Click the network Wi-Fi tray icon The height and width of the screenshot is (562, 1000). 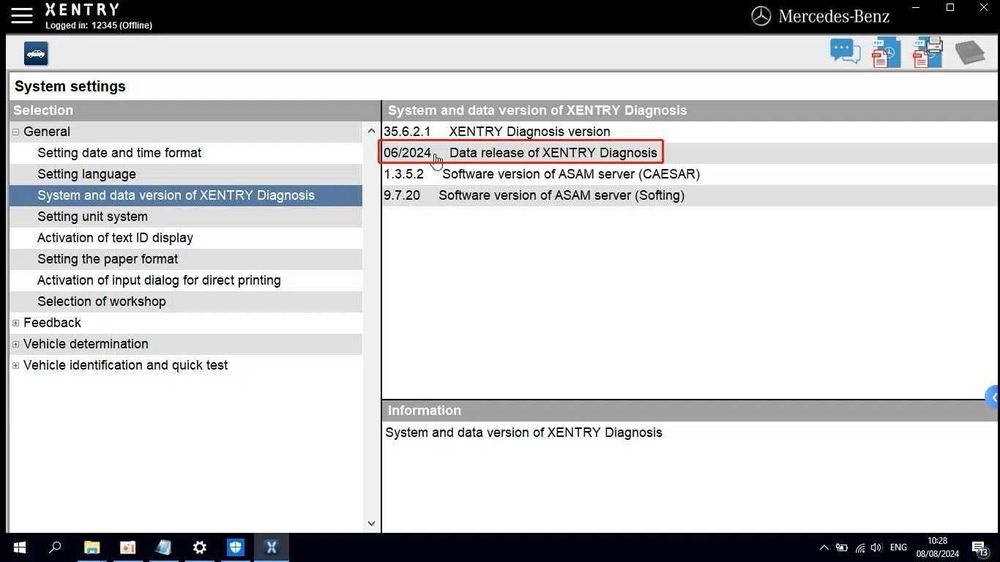click(860, 548)
